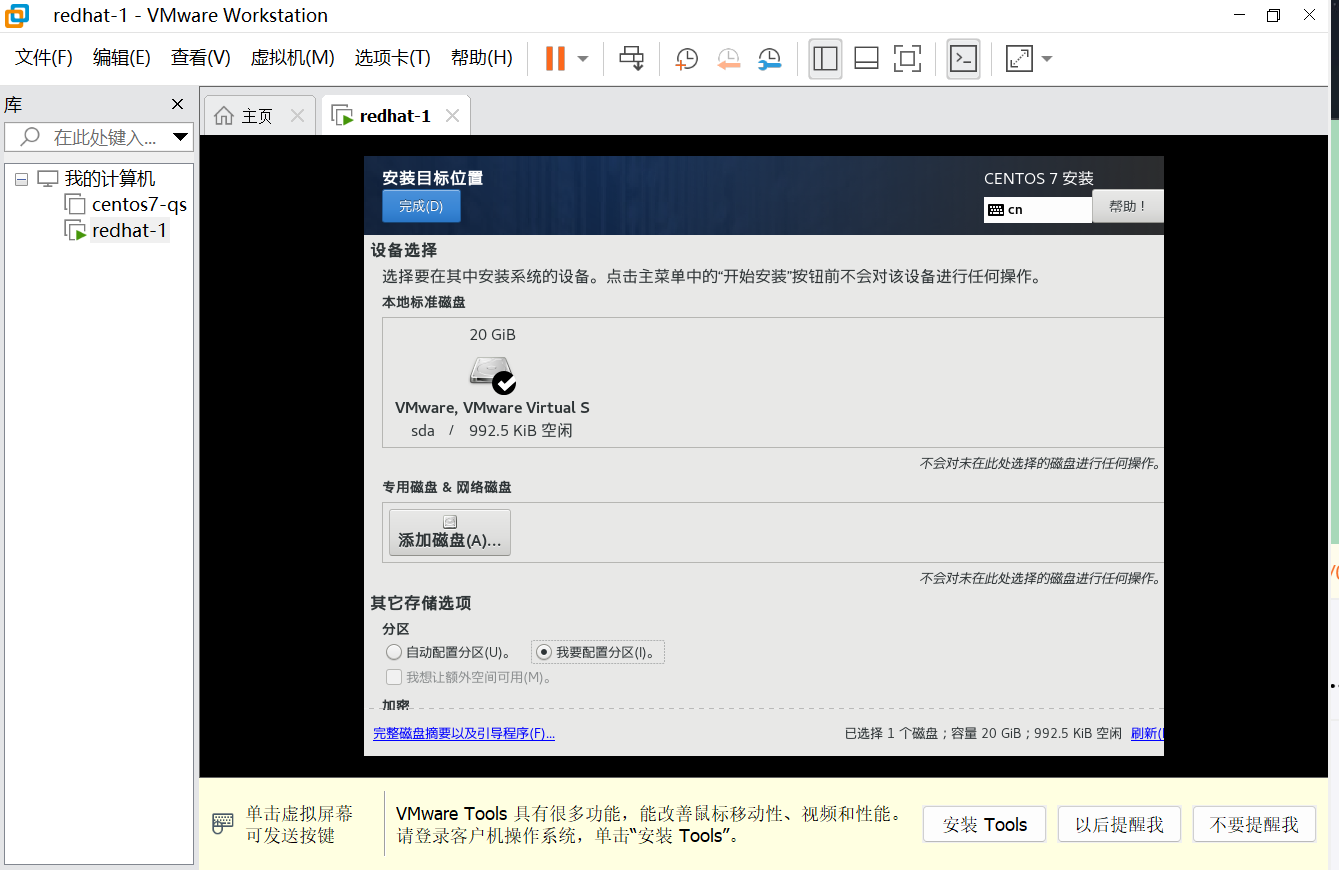The image size is (1339, 870).
Task: Expand the library search dropdown
Action: coord(180,137)
